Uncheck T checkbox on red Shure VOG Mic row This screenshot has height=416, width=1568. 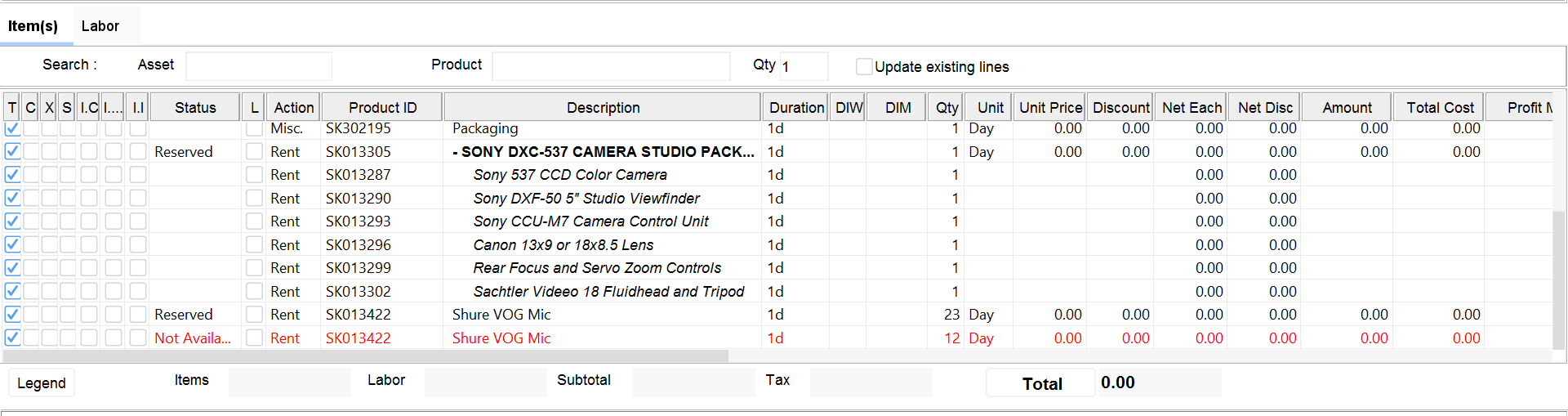(12, 338)
